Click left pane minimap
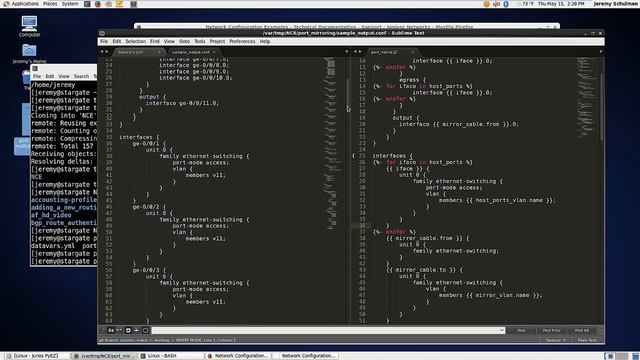Image resolution: width=640 pixels, height=360 pixels. coord(331,143)
